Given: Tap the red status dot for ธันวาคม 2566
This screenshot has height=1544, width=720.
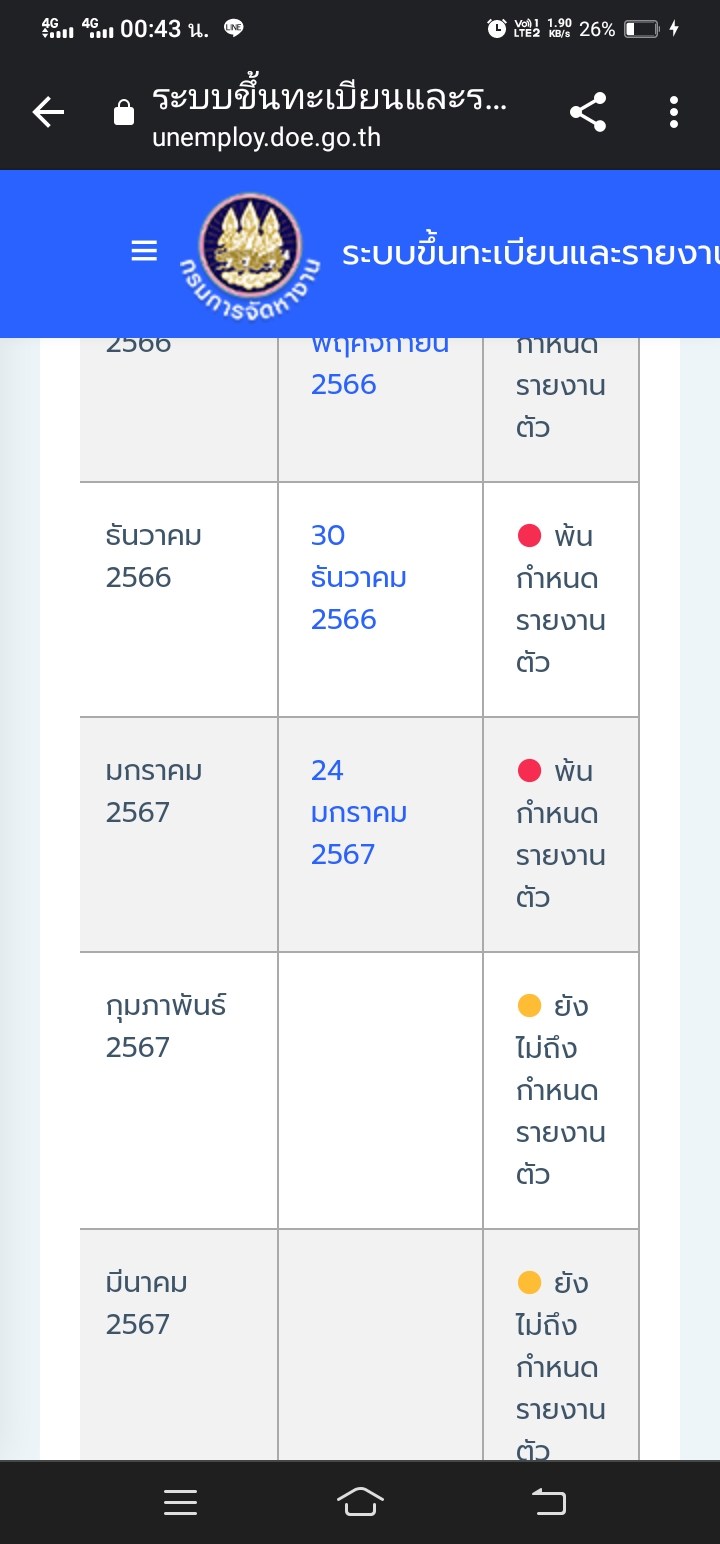Looking at the screenshot, I should click(529, 536).
